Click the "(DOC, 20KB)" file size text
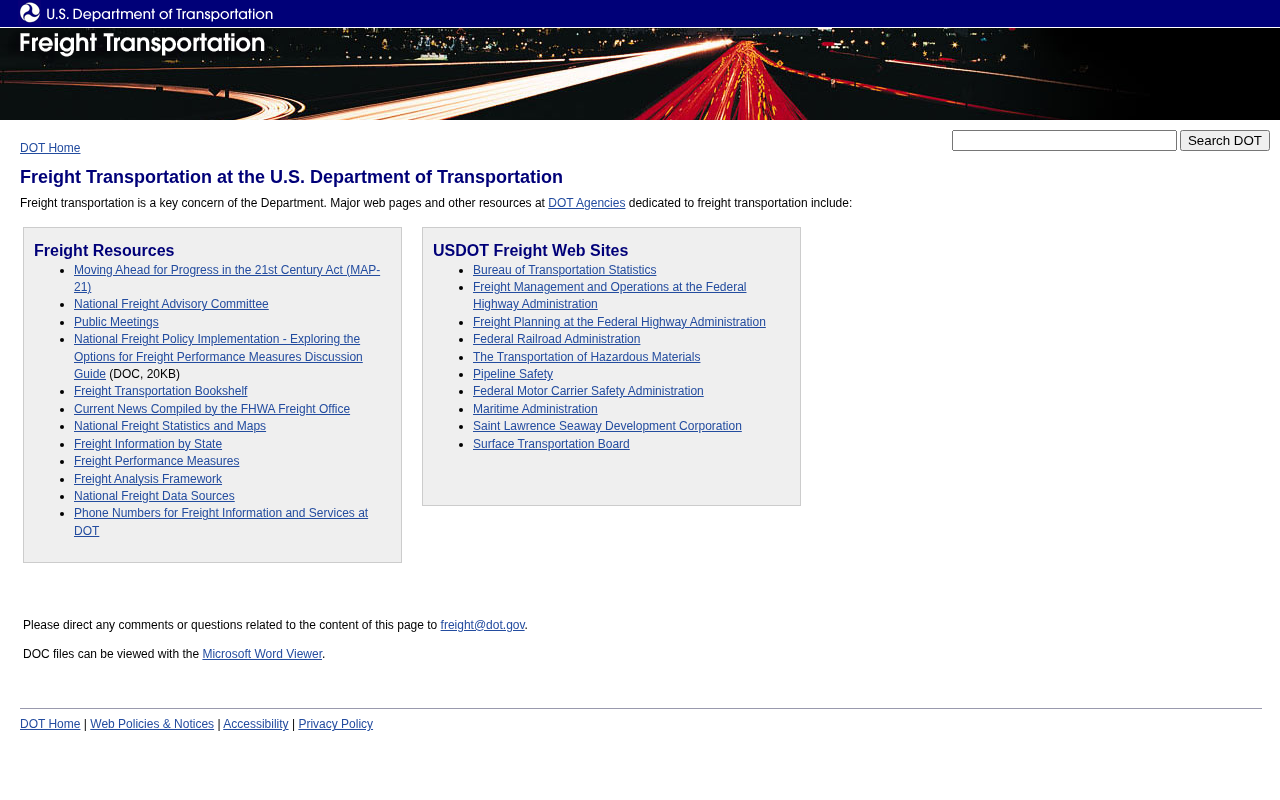1280x800 pixels. (x=145, y=374)
